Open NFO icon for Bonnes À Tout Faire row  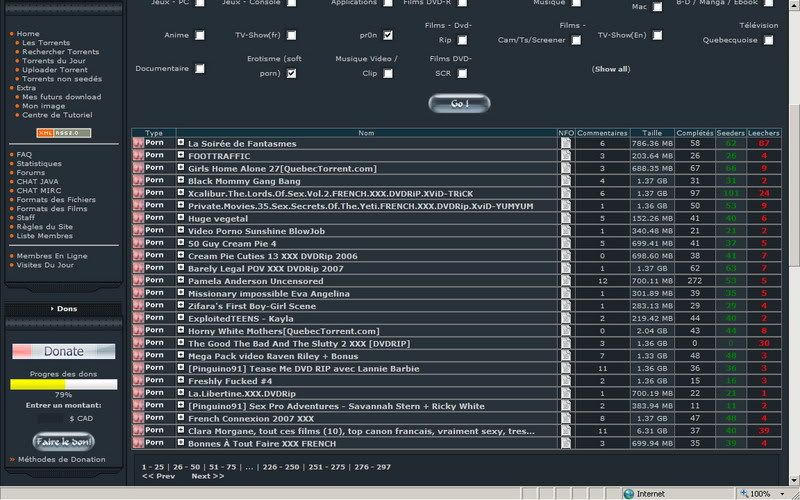tap(566, 443)
